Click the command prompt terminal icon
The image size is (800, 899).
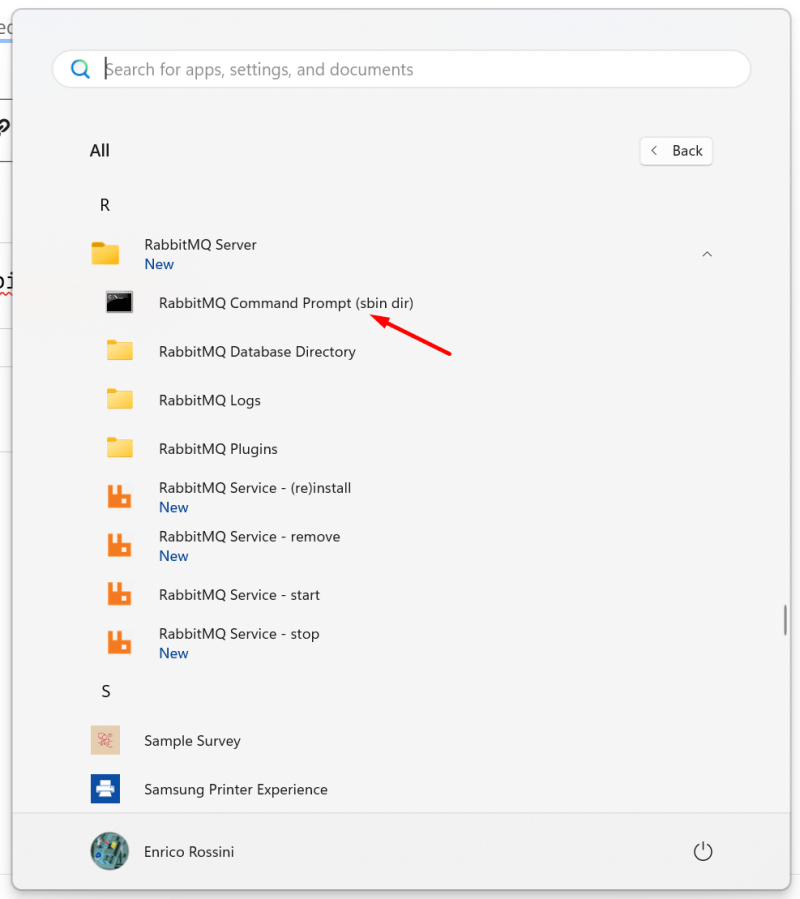[119, 302]
